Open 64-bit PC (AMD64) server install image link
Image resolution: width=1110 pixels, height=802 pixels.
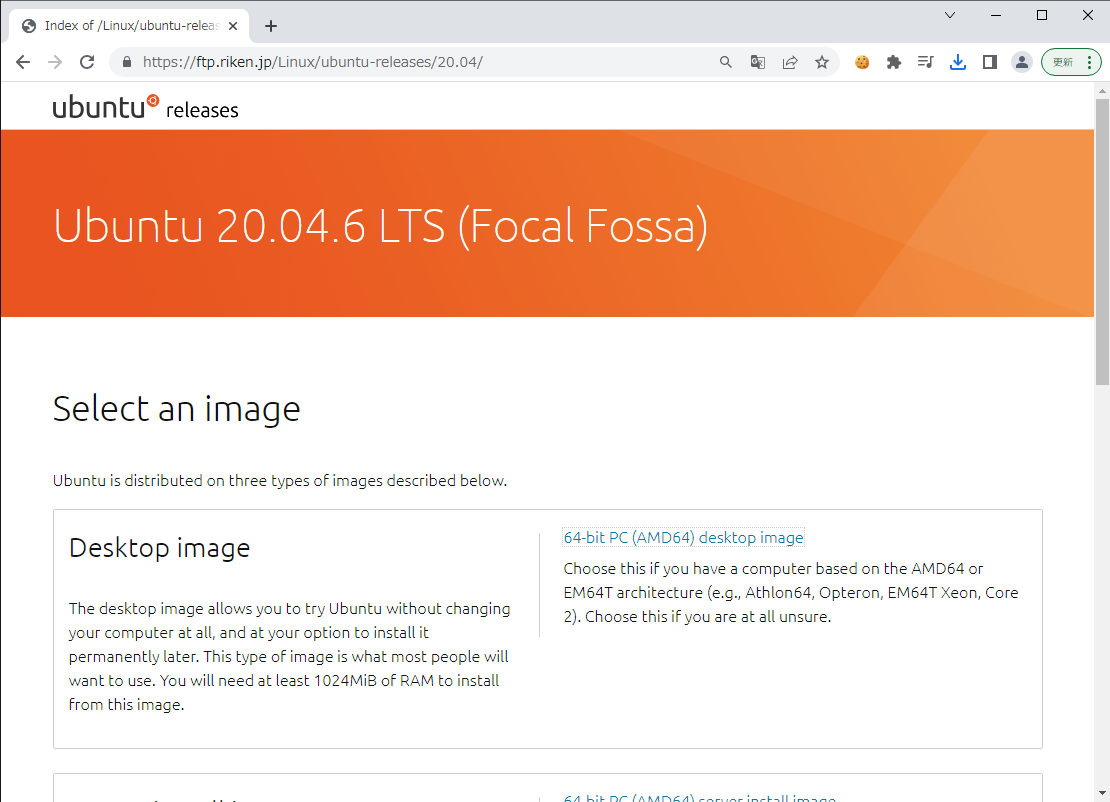[699, 798]
